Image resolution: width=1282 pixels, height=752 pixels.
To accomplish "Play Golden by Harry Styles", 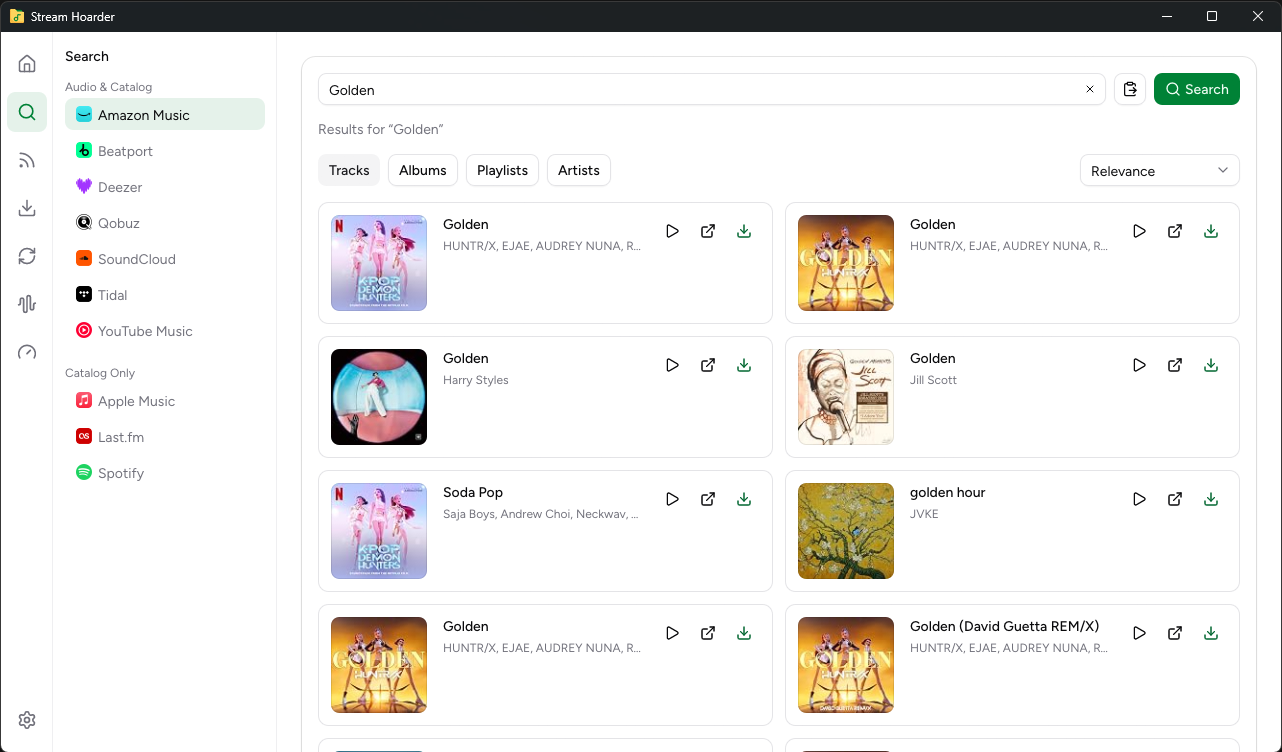I will tap(672, 365).
